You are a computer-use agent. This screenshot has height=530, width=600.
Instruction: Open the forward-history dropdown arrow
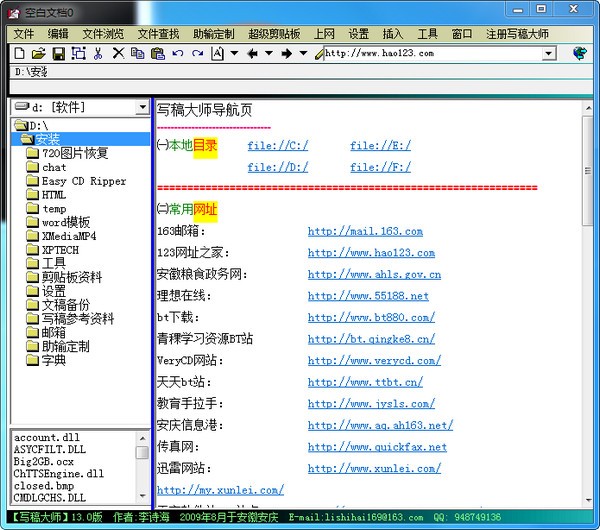[x=303, y=53]
